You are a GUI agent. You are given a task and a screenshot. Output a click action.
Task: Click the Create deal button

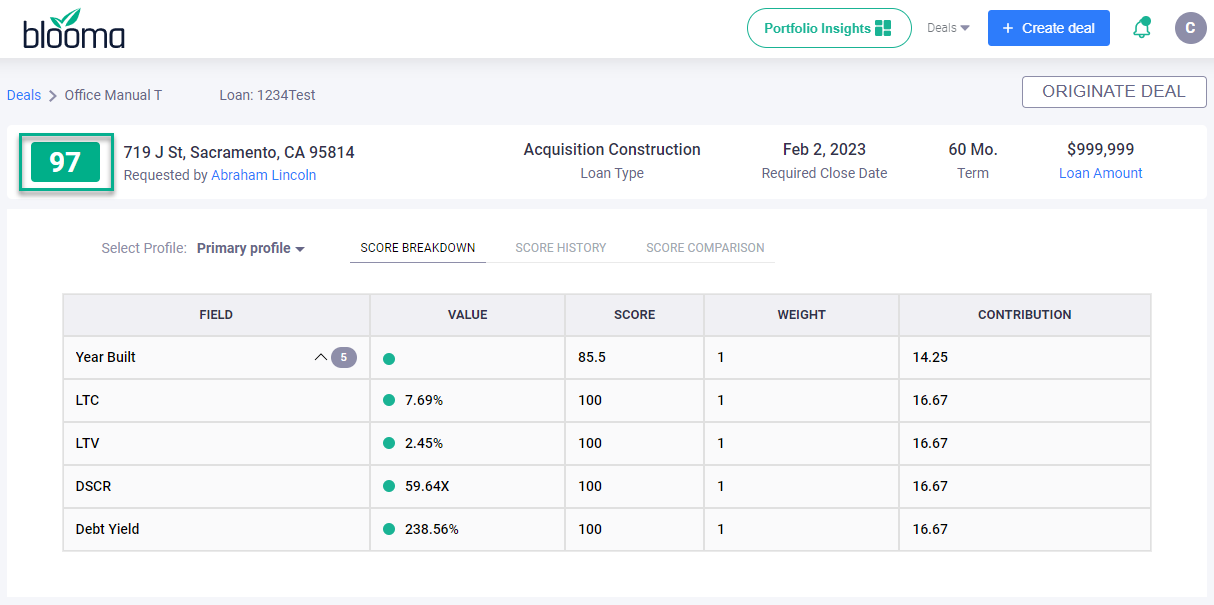coord(1048,28)
